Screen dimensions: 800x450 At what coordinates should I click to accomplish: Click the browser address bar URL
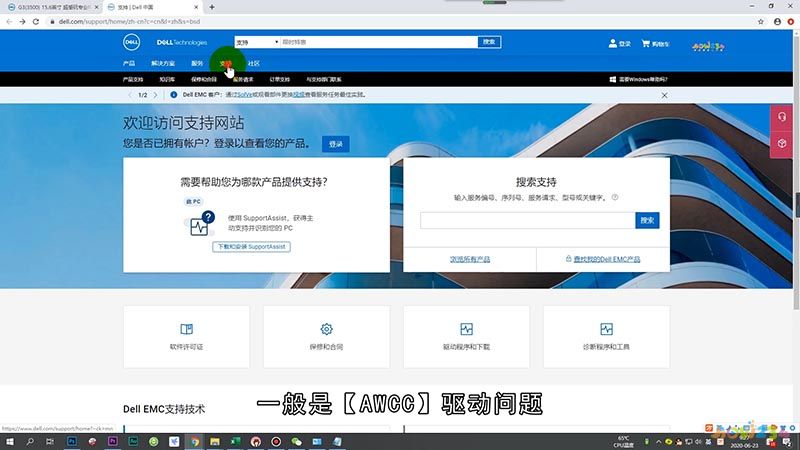point(129,21)
